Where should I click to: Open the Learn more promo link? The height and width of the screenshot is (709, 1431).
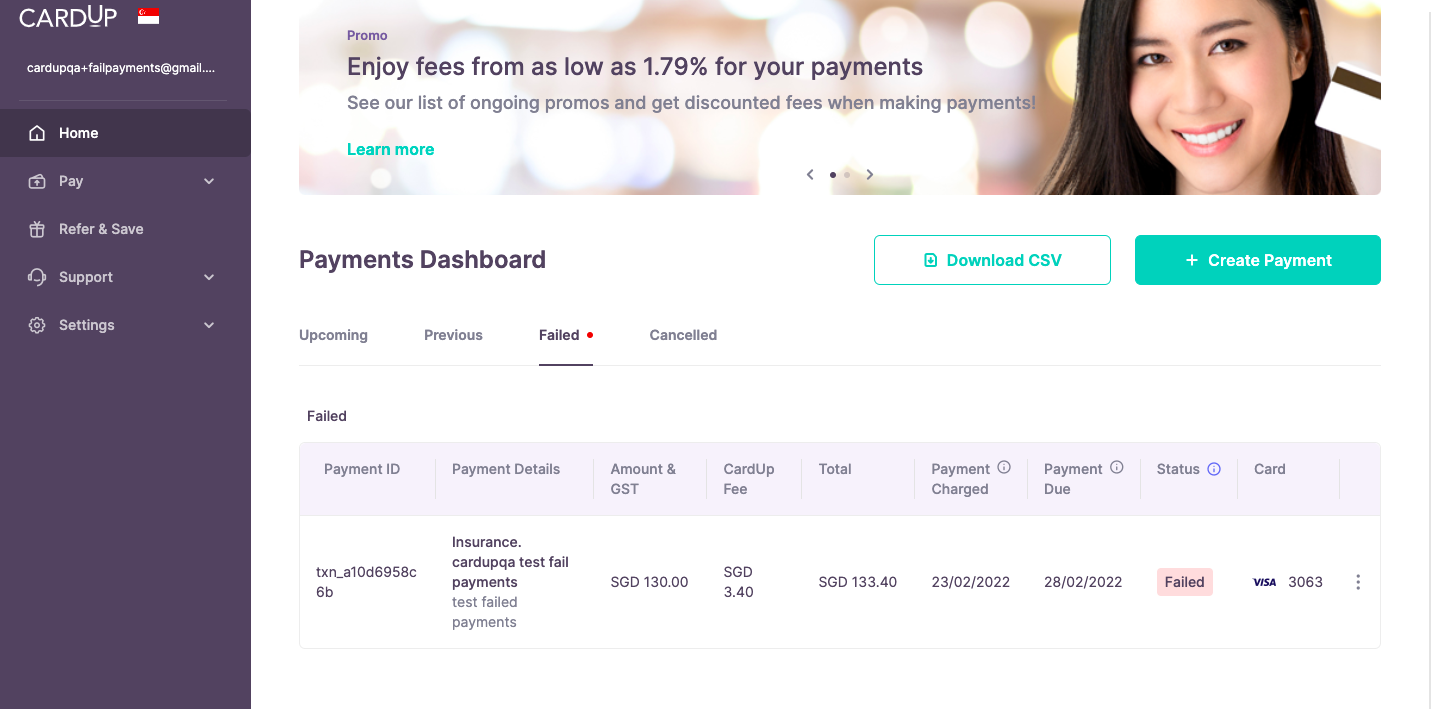390,149
